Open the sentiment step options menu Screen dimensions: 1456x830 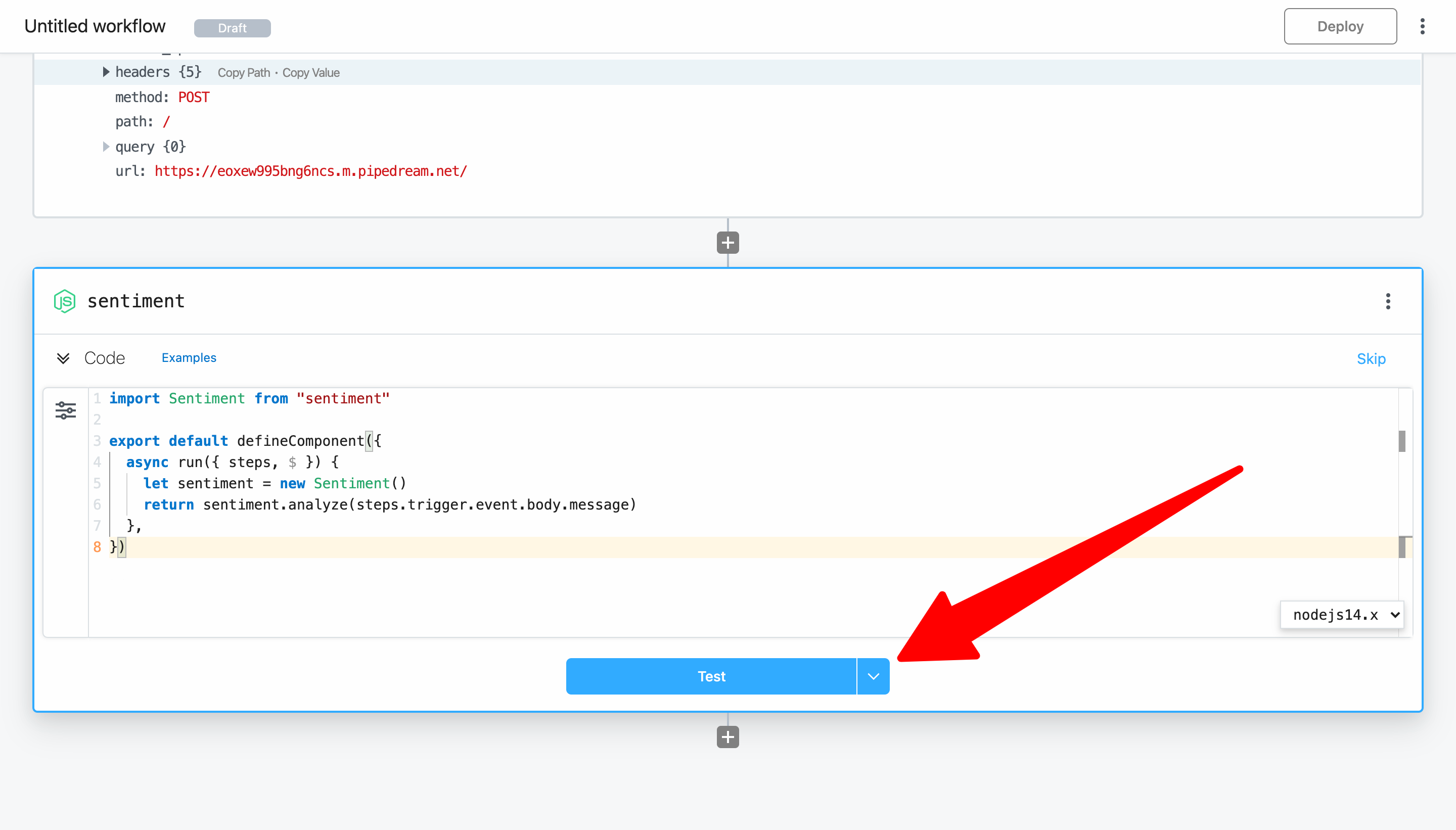click(x=1388, y=301)
